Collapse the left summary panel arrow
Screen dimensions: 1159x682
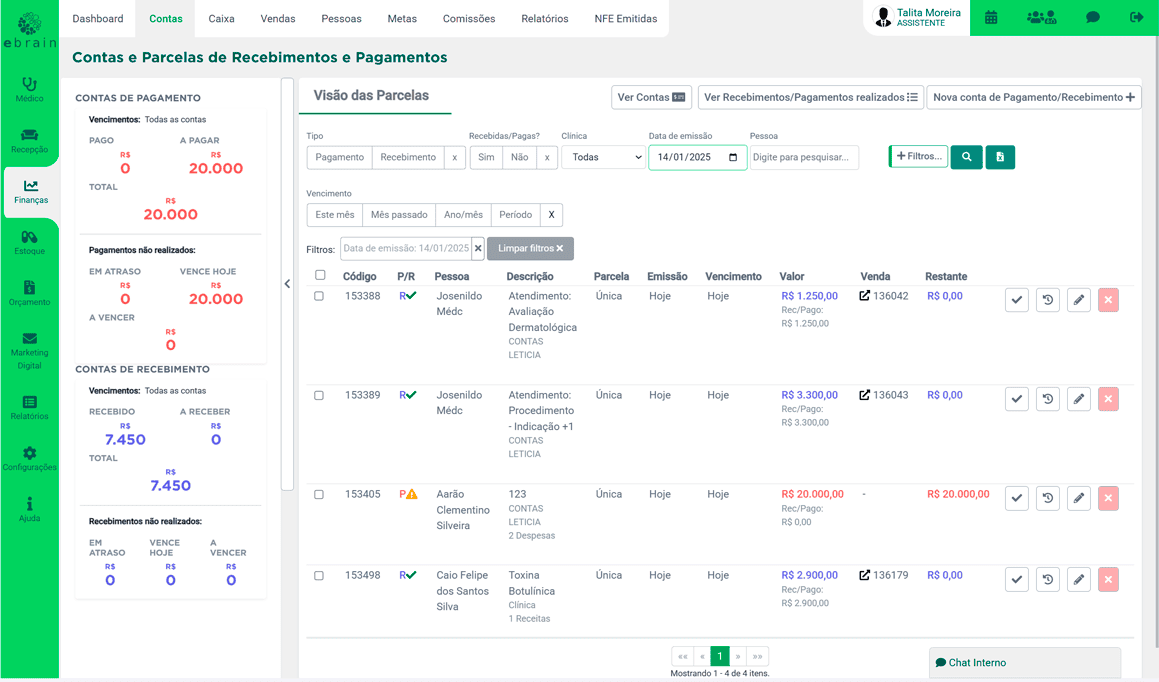287,284
